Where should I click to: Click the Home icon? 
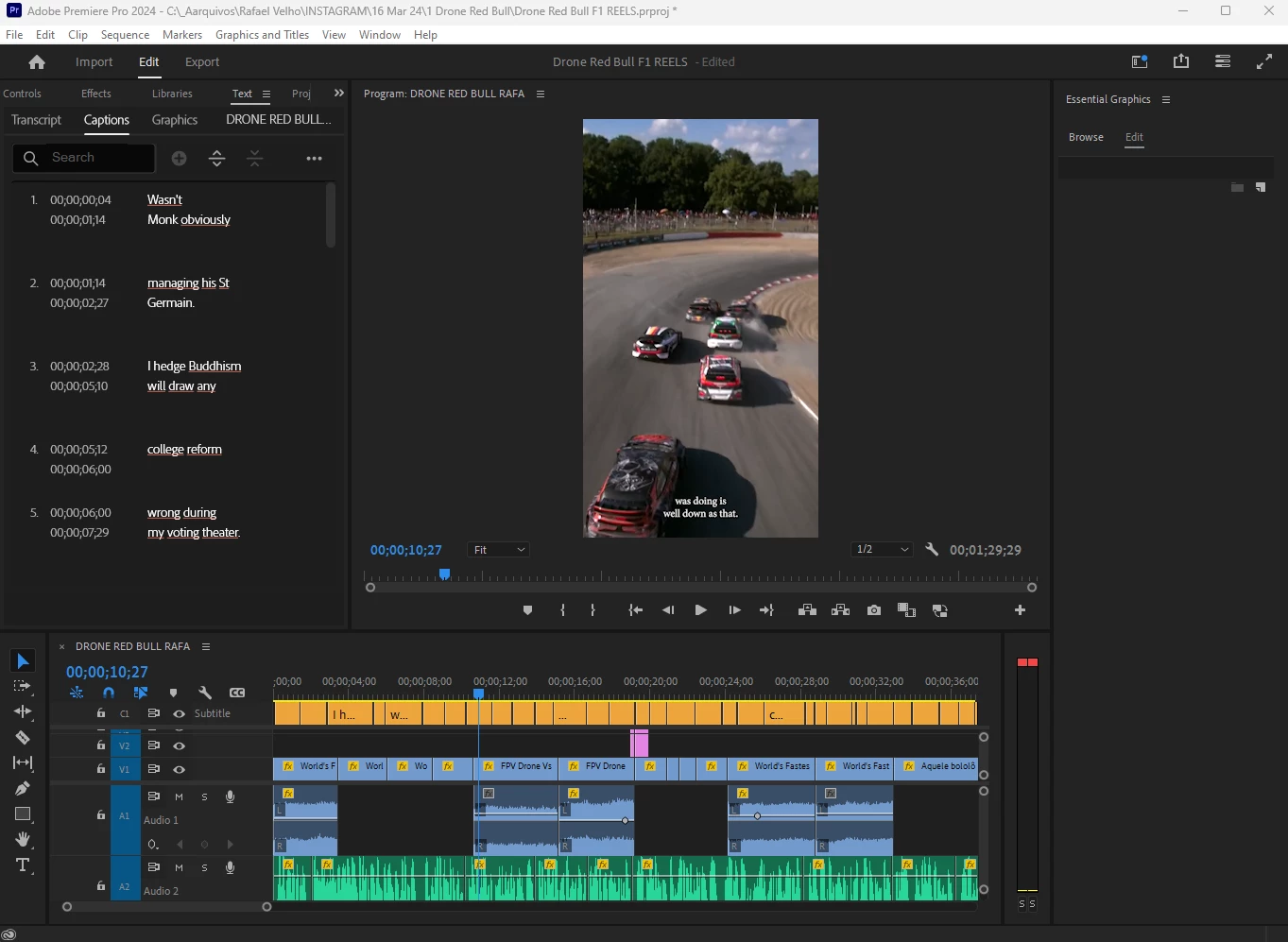click(37, 62)
